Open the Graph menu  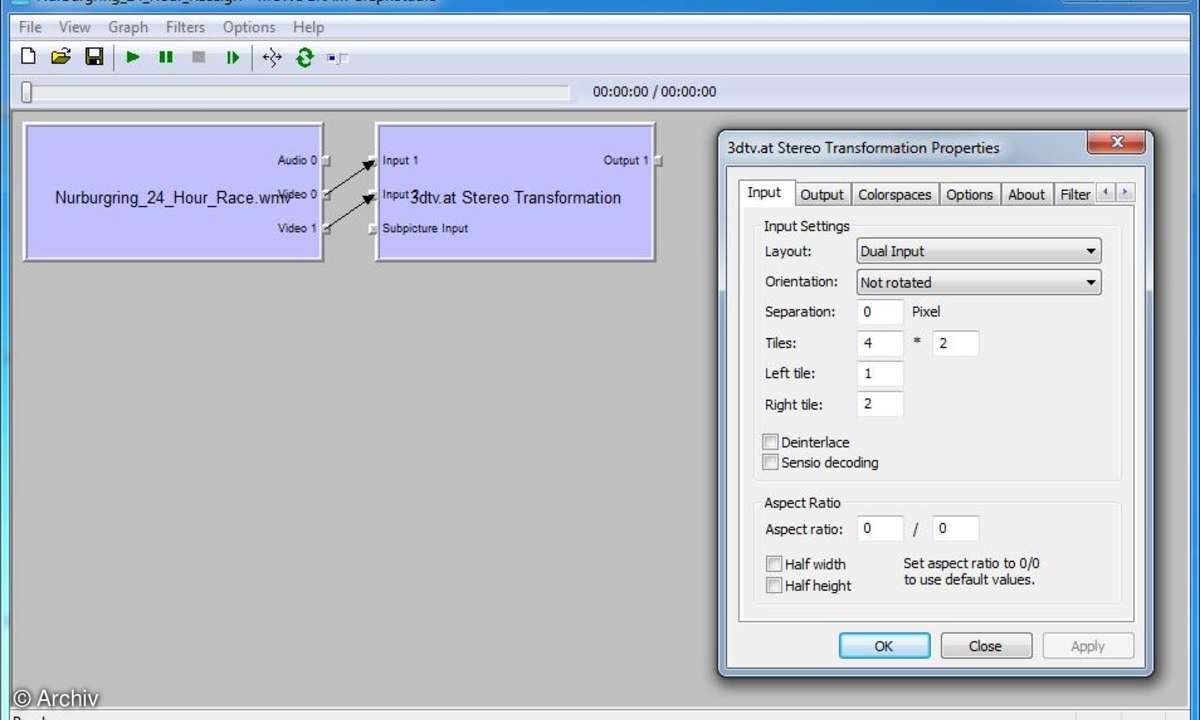tap(128, 27)
